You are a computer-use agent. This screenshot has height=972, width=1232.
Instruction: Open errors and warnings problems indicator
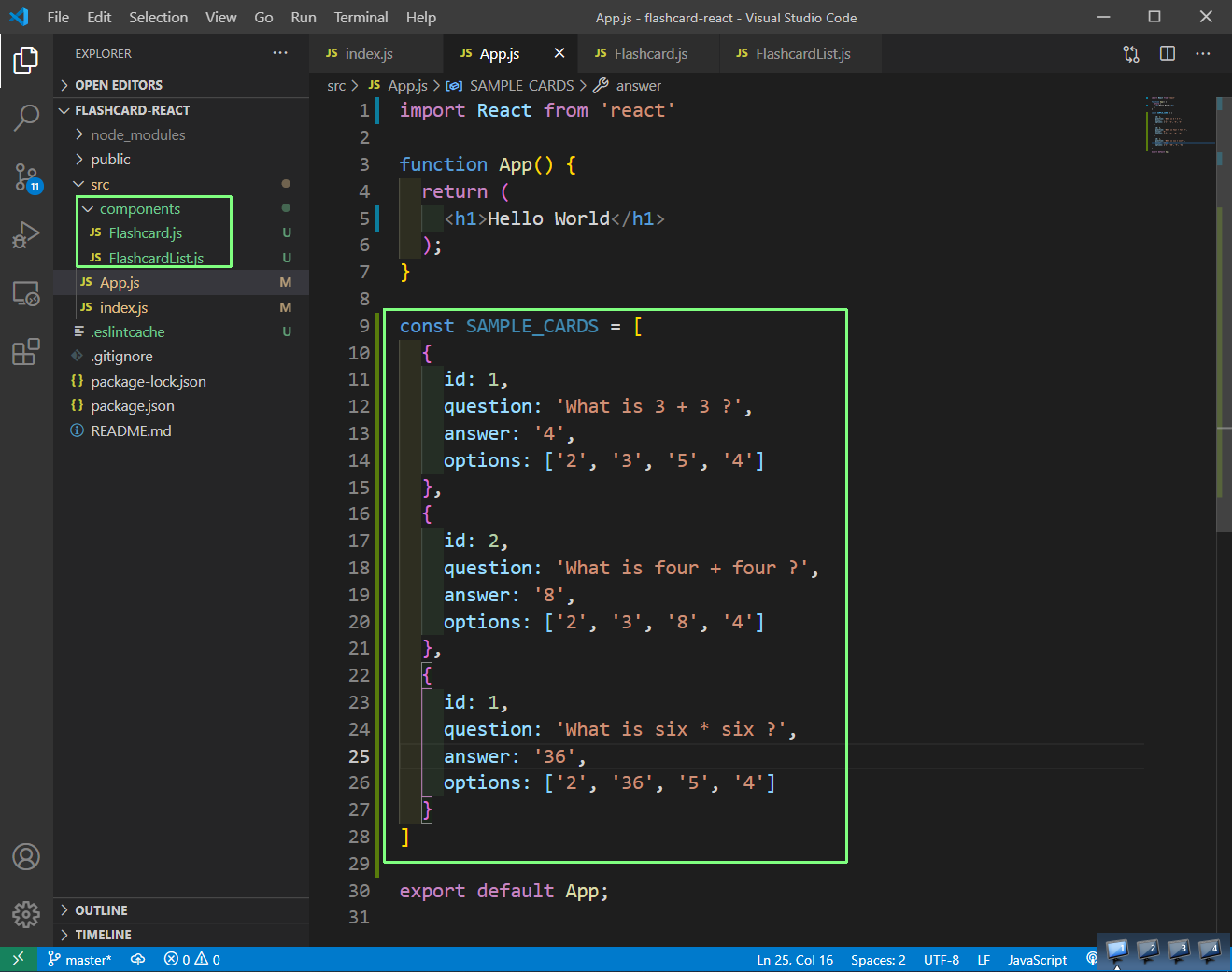pos(192,960)
